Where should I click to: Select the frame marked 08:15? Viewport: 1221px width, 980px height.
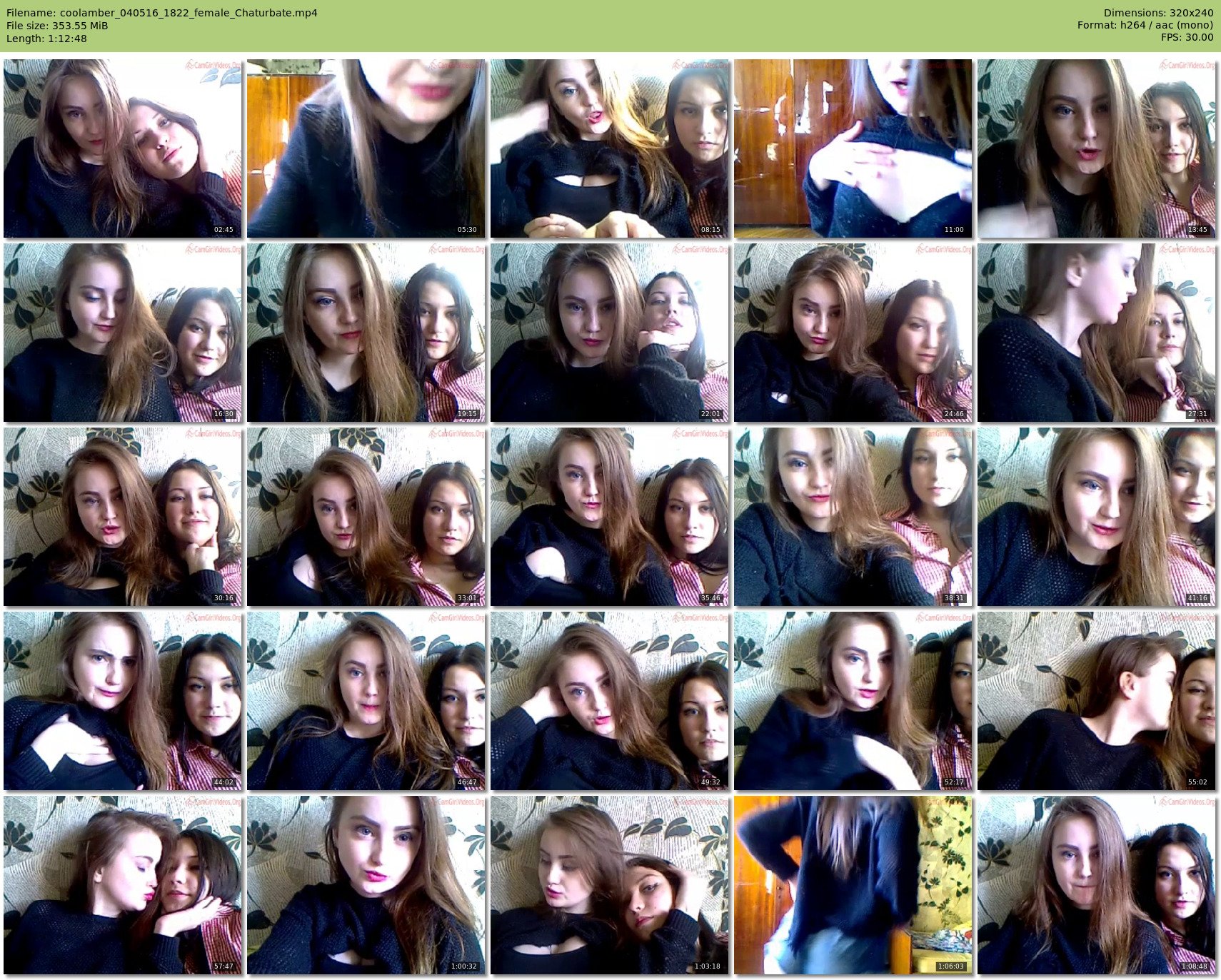click(x=610, y=148)
